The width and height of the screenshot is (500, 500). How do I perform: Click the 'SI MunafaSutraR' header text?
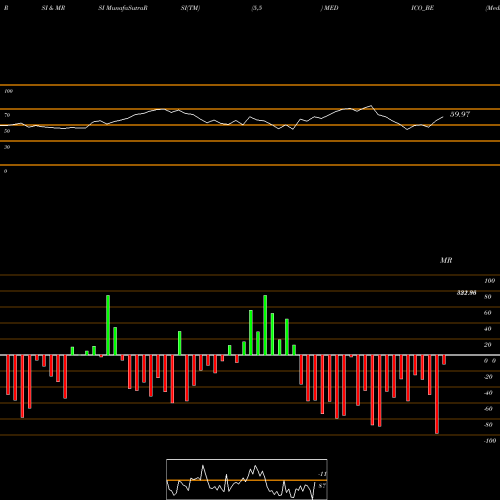(123, 8)
